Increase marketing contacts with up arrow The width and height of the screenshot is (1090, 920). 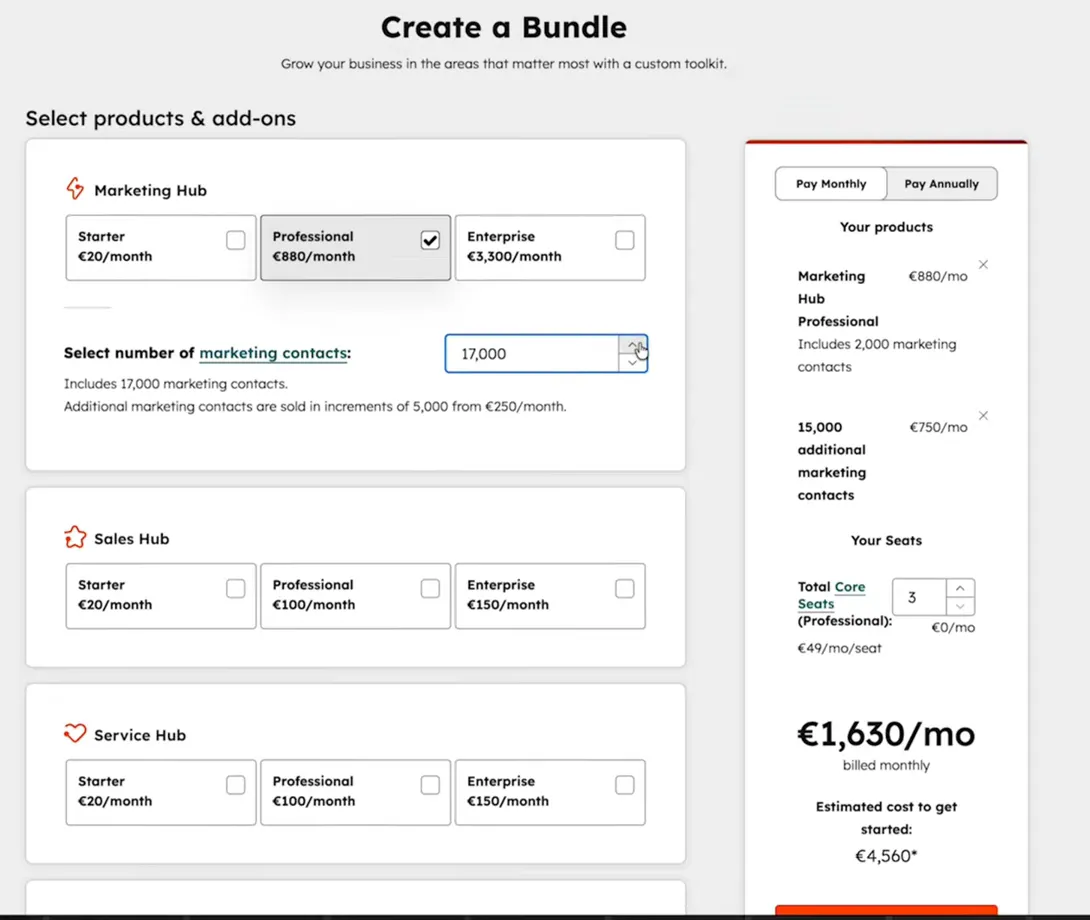(x=632, y=345)
